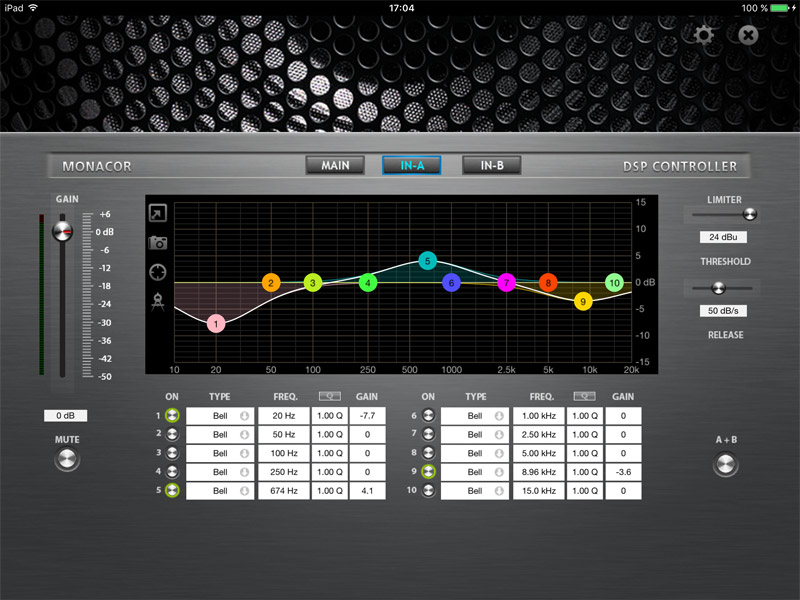Enable EQ band 7
Viewport: 800px width, 600px height.
[428, 434]
